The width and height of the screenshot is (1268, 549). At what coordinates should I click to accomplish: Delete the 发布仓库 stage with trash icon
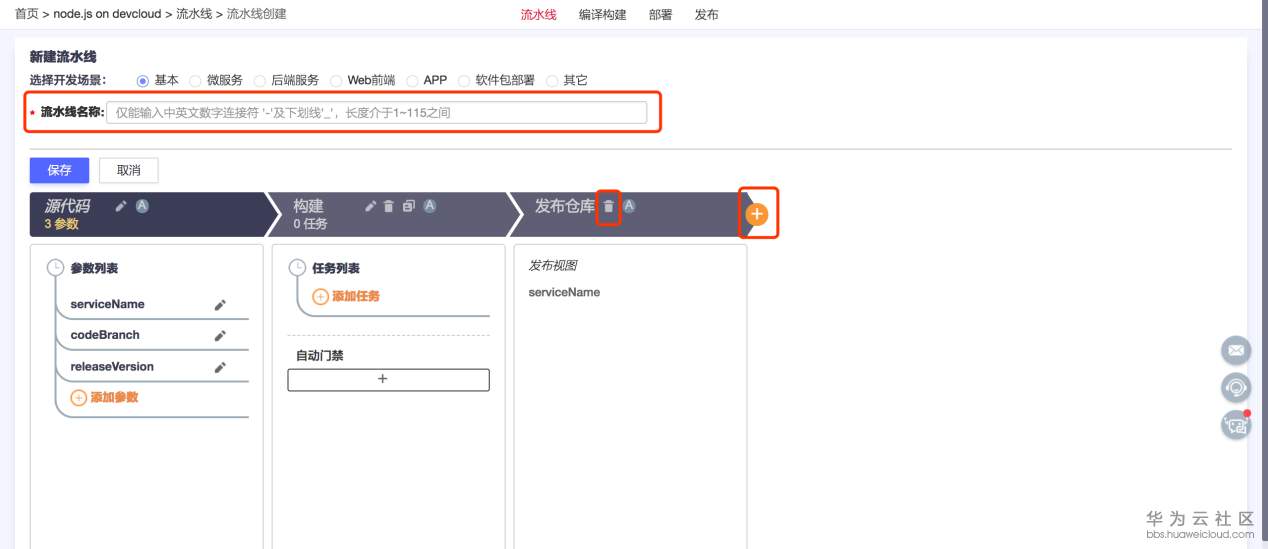(x=609, y=207)
